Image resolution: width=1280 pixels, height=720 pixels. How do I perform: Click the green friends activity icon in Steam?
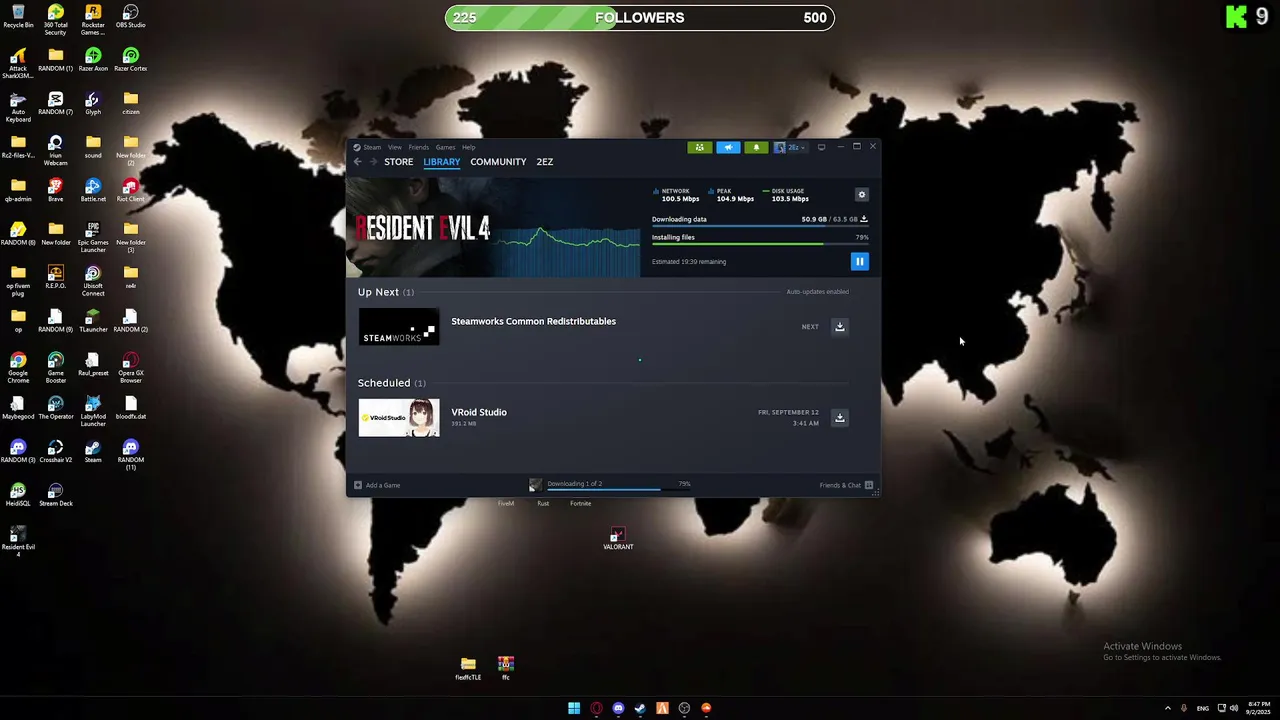coord(700,147)
